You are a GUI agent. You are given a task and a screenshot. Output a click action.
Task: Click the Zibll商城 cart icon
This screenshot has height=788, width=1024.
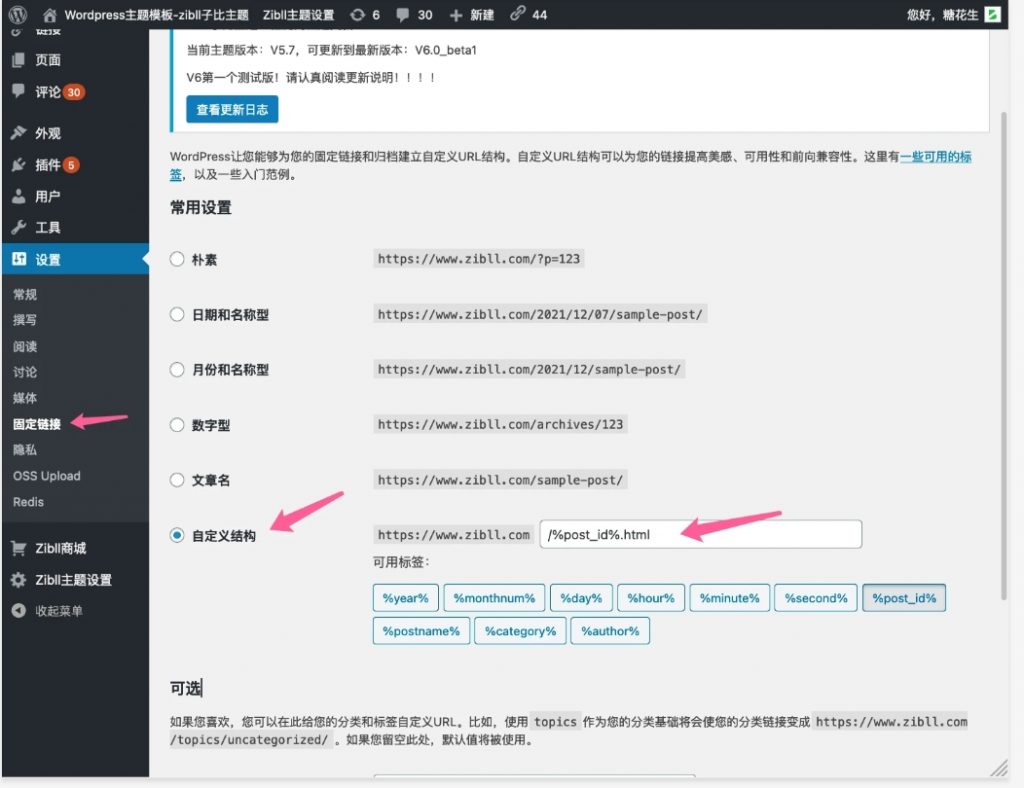point(18,548)
